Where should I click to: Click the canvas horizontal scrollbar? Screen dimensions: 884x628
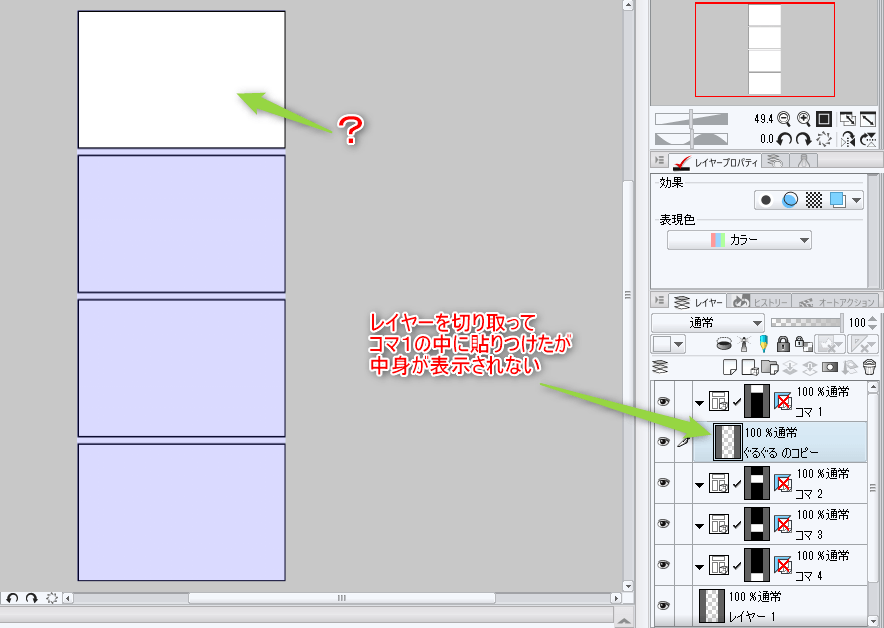[342, 598]
